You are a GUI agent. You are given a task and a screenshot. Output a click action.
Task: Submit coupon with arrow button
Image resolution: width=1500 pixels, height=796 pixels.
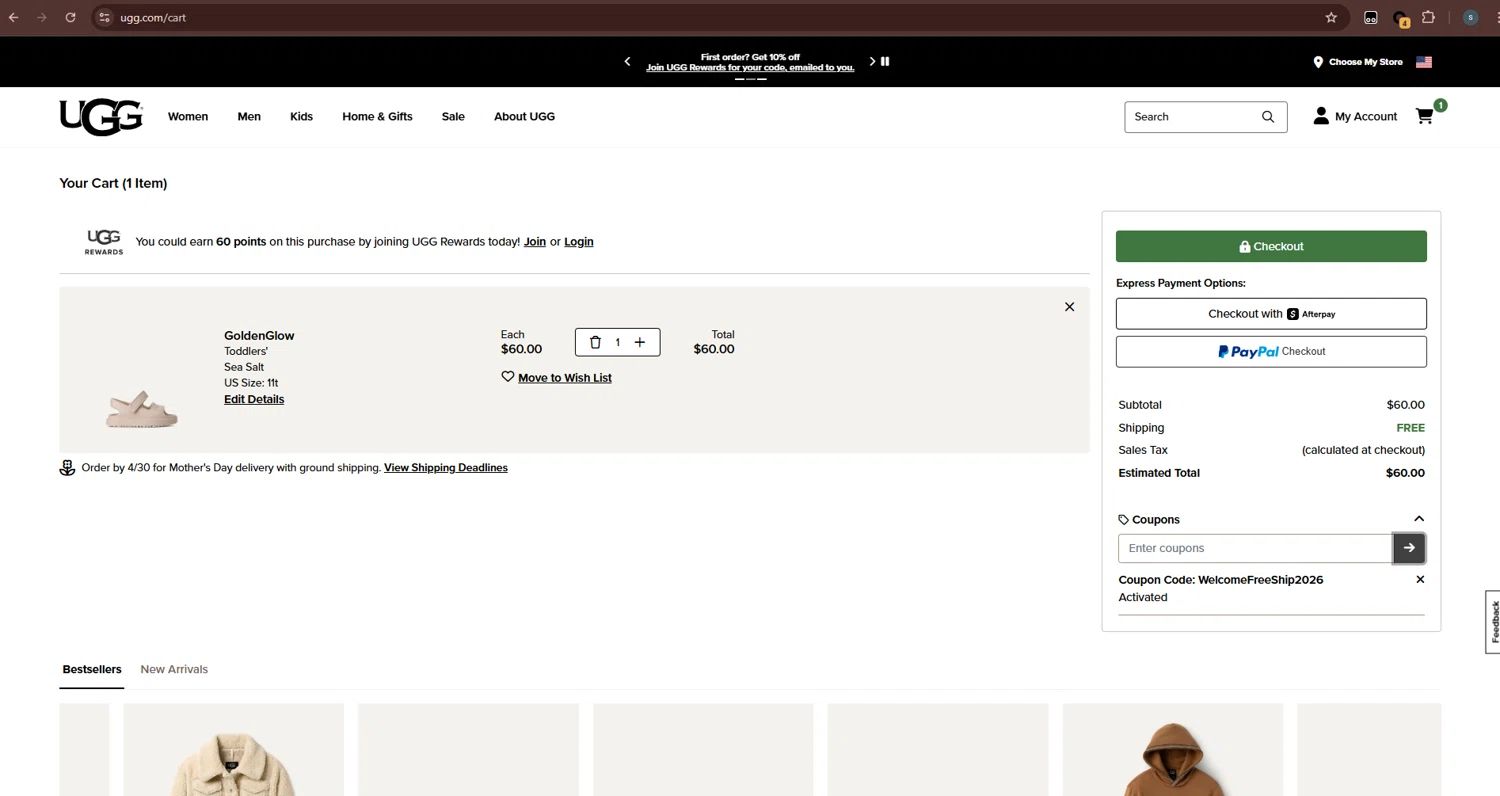(1409, 548)
